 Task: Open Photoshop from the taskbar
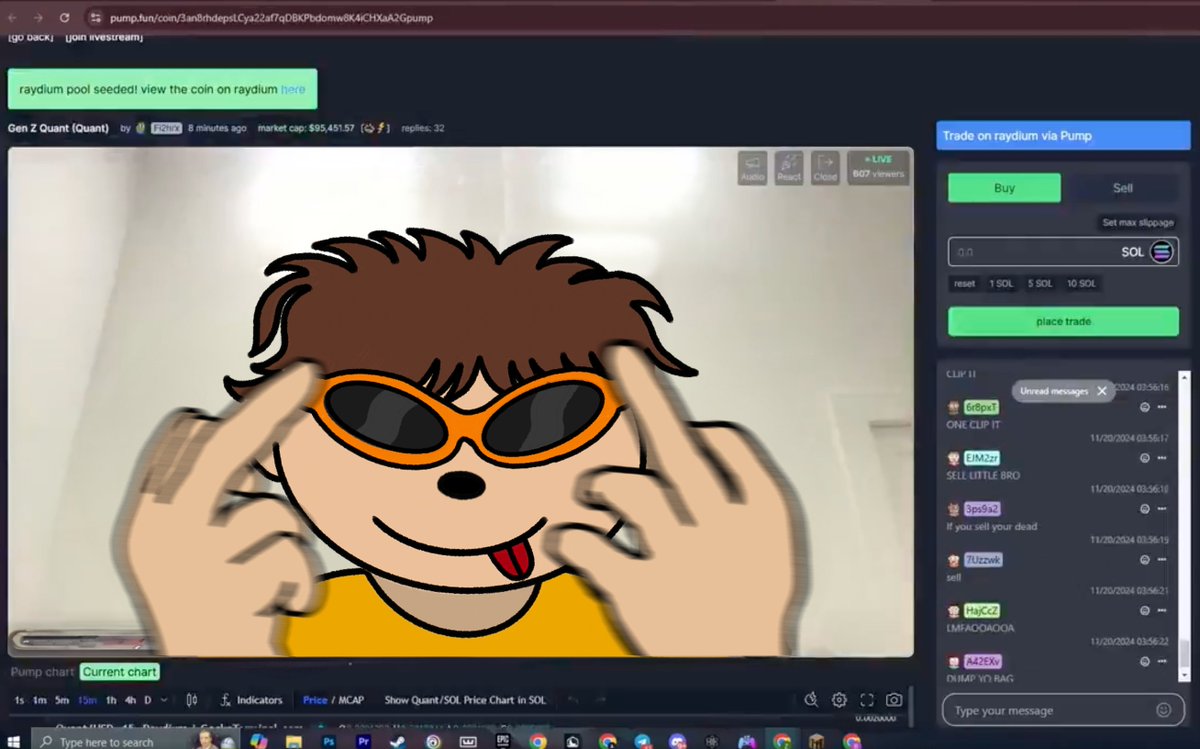(328, 741)
